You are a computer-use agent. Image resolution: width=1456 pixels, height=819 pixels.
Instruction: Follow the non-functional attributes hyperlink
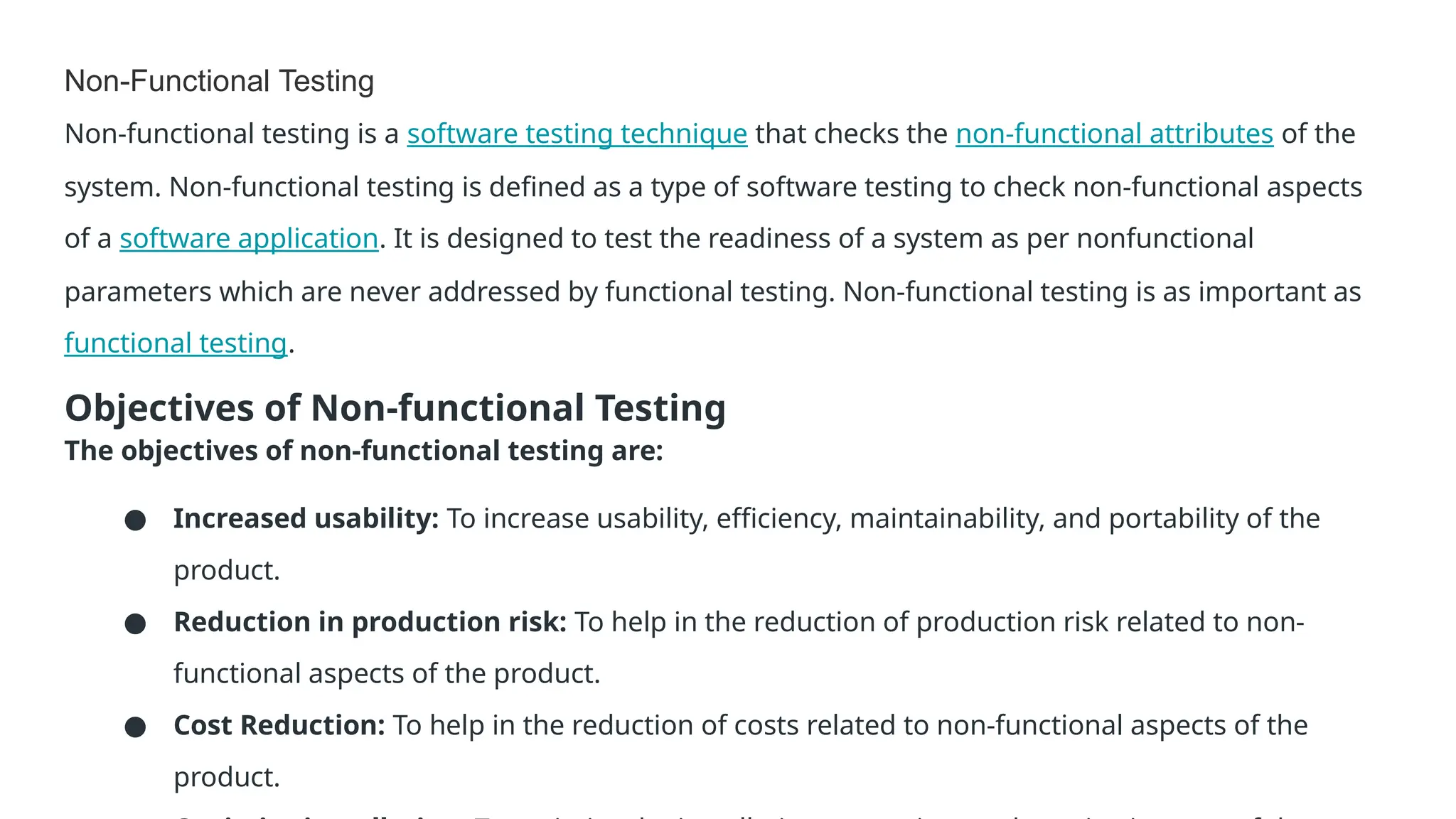(1114, 134)
